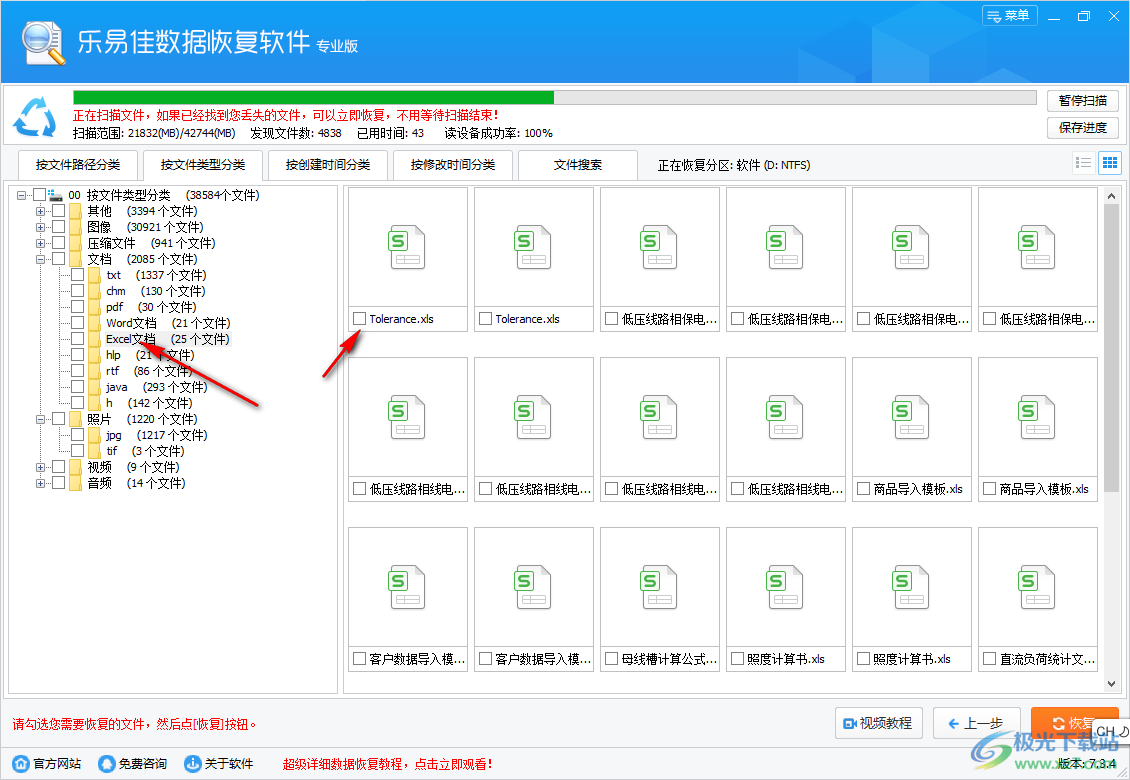1130x780 pixels.
Task: Select the tif folder icon
Action: 94,451
